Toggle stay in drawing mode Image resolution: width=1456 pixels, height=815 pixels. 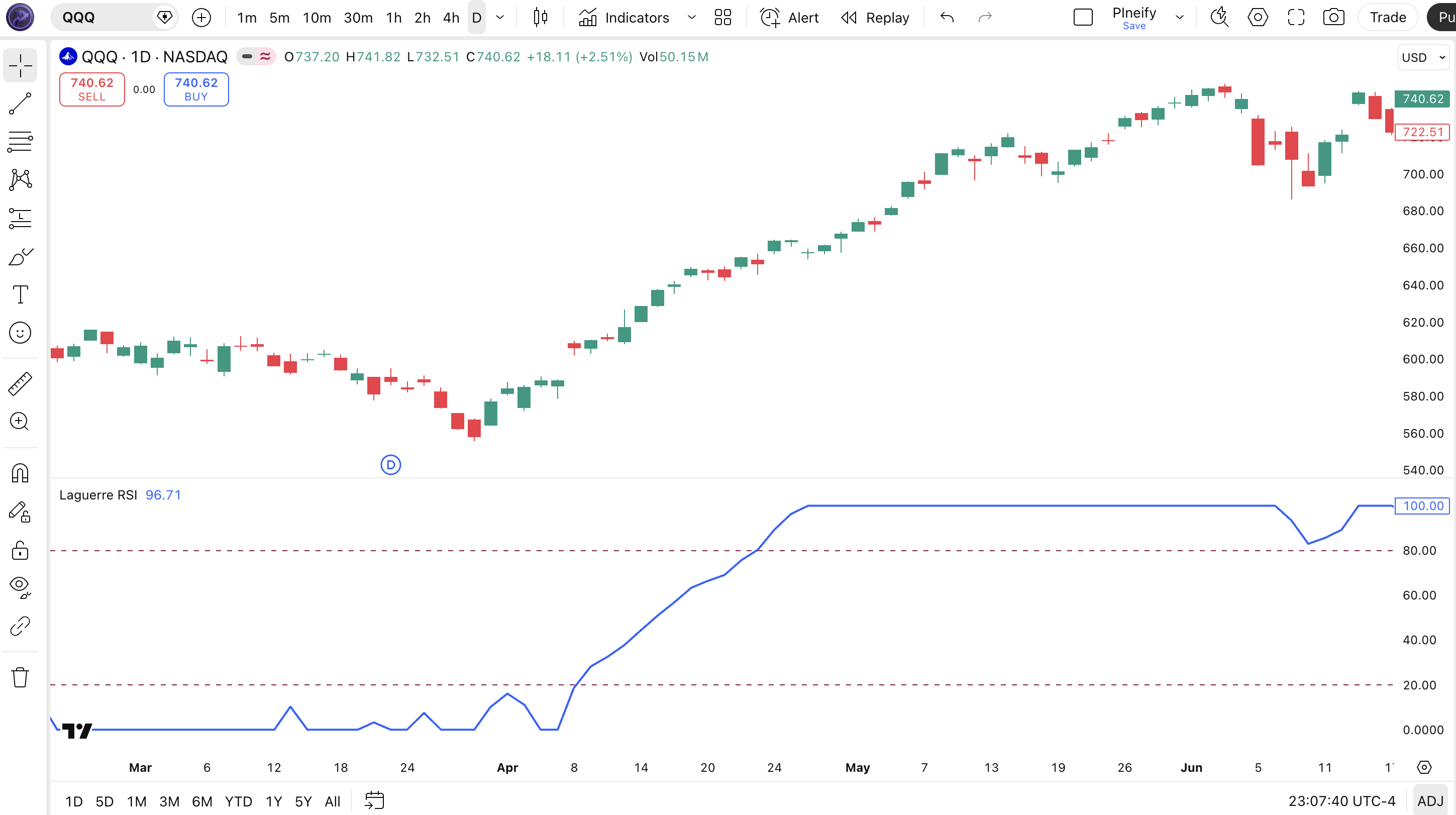[x=20, y=512]
